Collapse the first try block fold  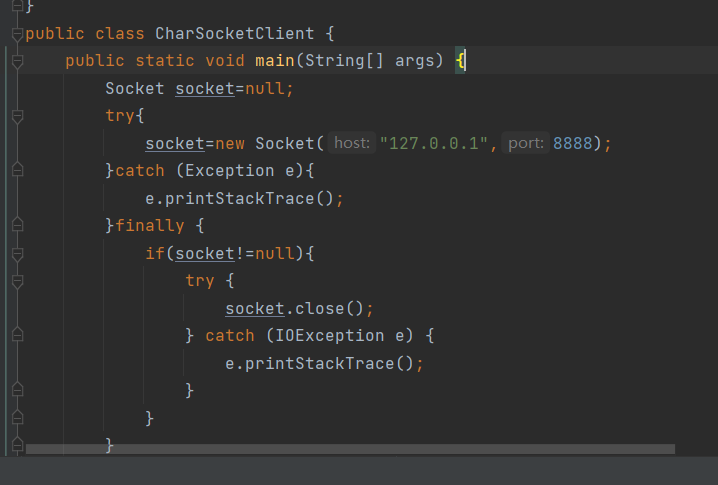pos(17,116)
